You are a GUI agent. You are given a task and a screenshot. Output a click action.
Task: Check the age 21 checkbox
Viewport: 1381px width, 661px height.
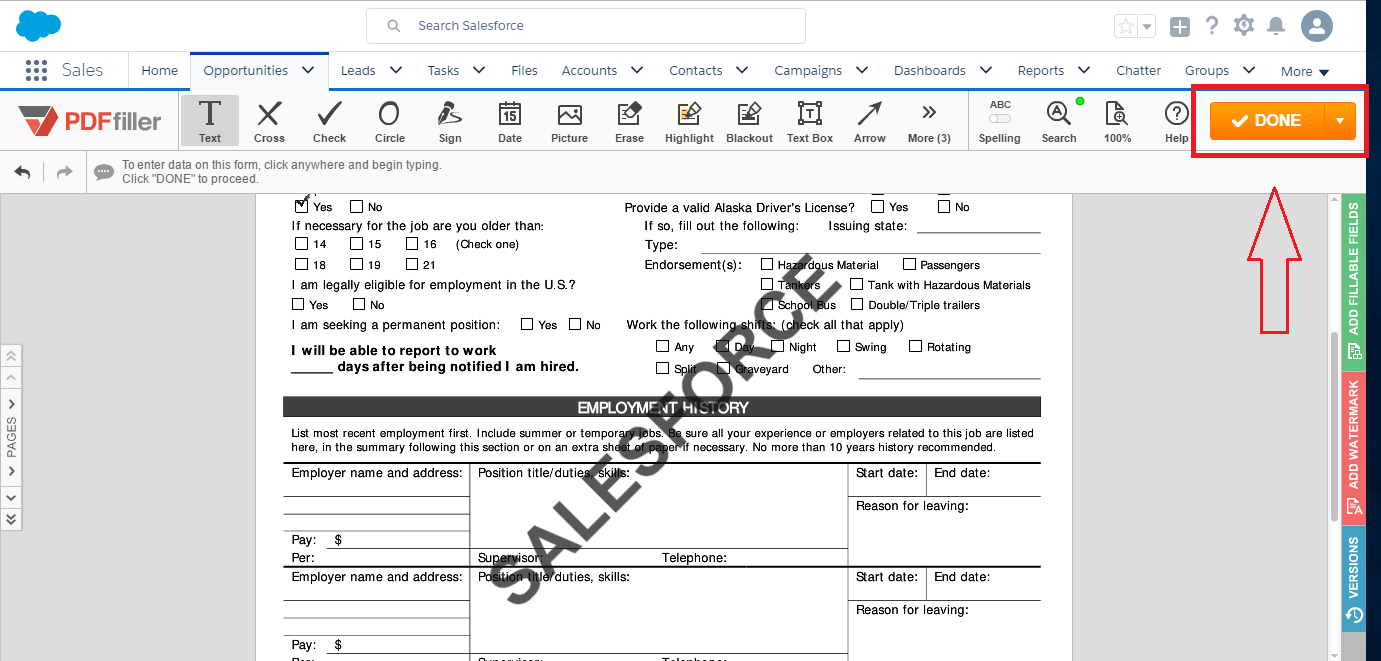pyautogui.click(x=412, y=264)
